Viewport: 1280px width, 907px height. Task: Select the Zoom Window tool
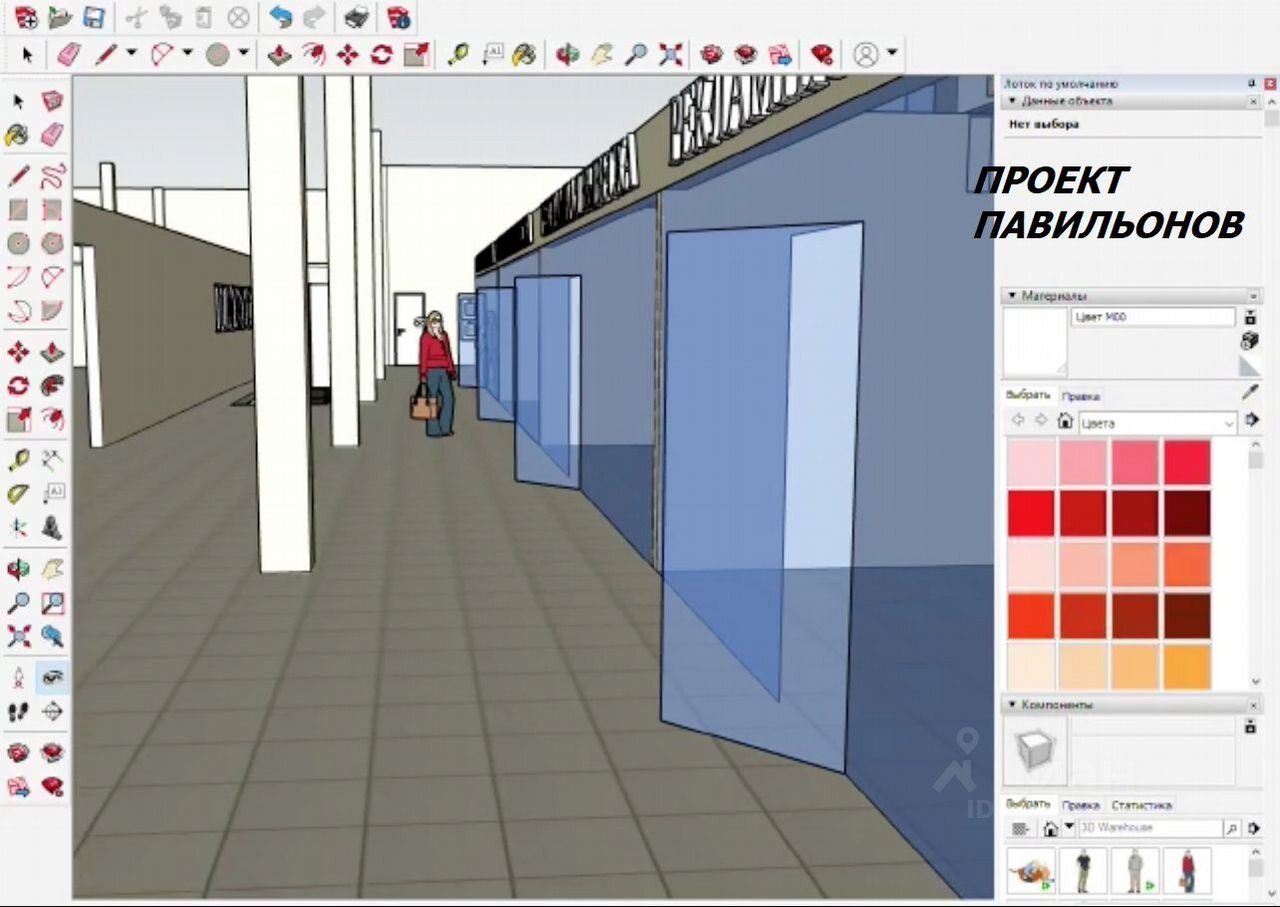click(x=52, y=603)
